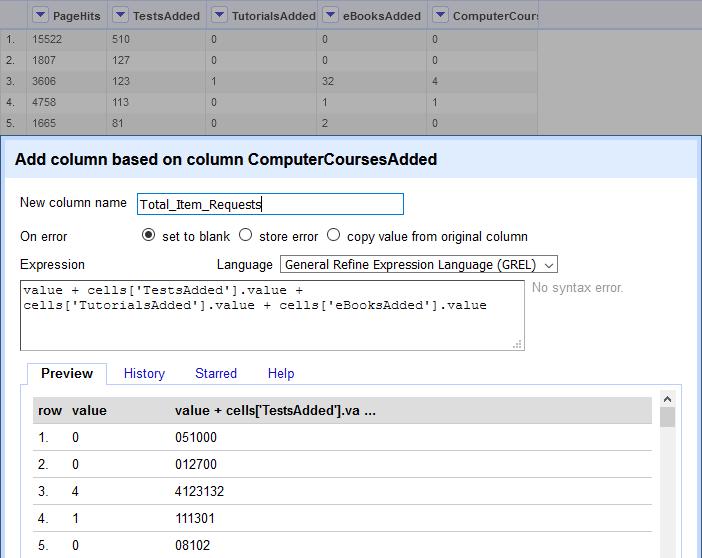
Task: Click the New column name field
Action: coord(270,204)
